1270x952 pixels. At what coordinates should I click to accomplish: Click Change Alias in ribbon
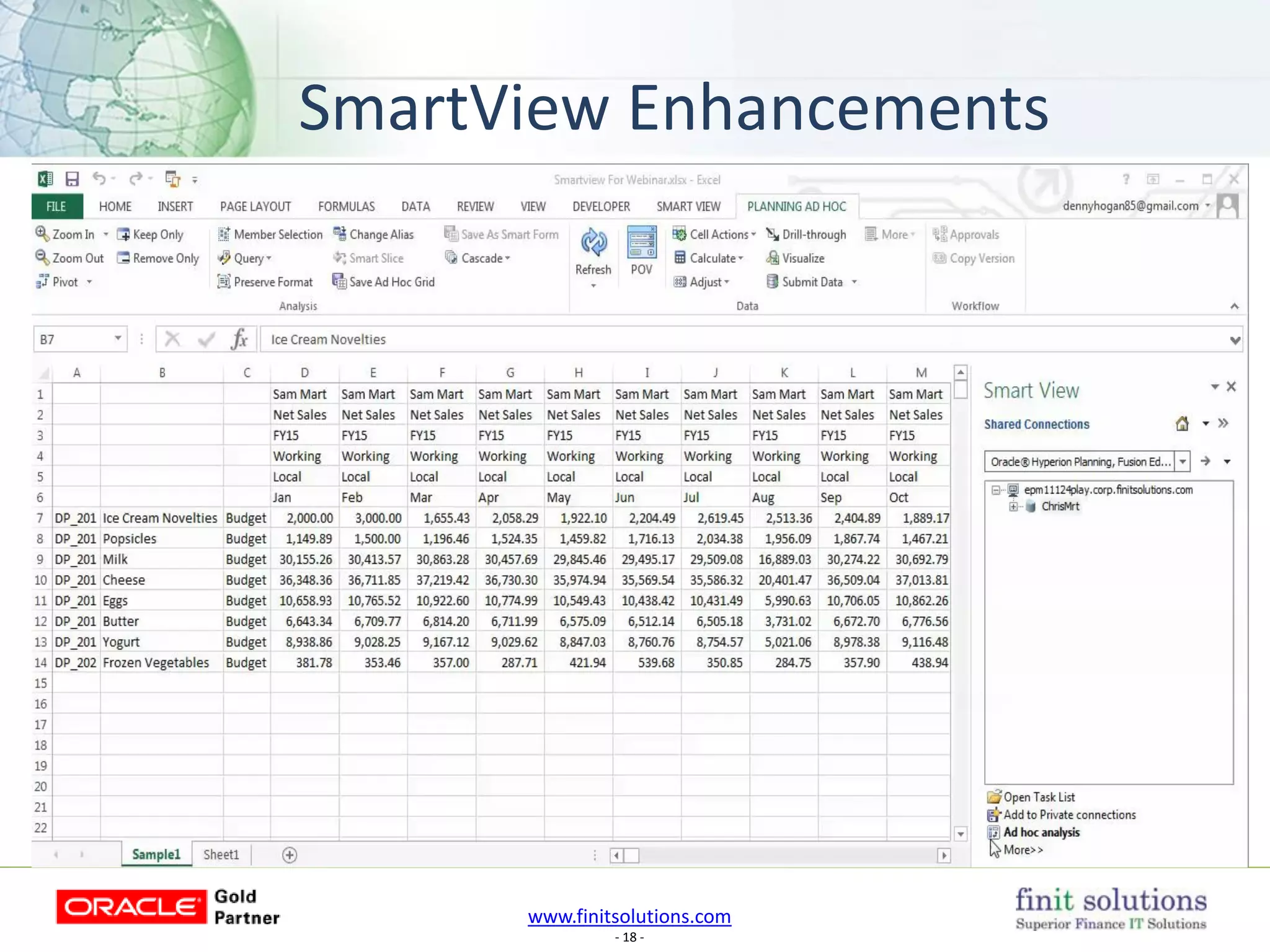[x=373, y=234]
